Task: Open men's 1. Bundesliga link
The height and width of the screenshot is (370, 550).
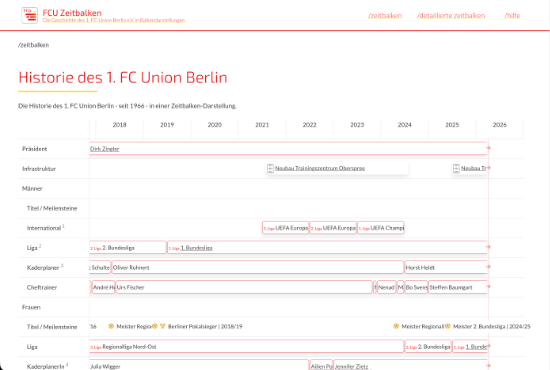Action: (196, 248)
